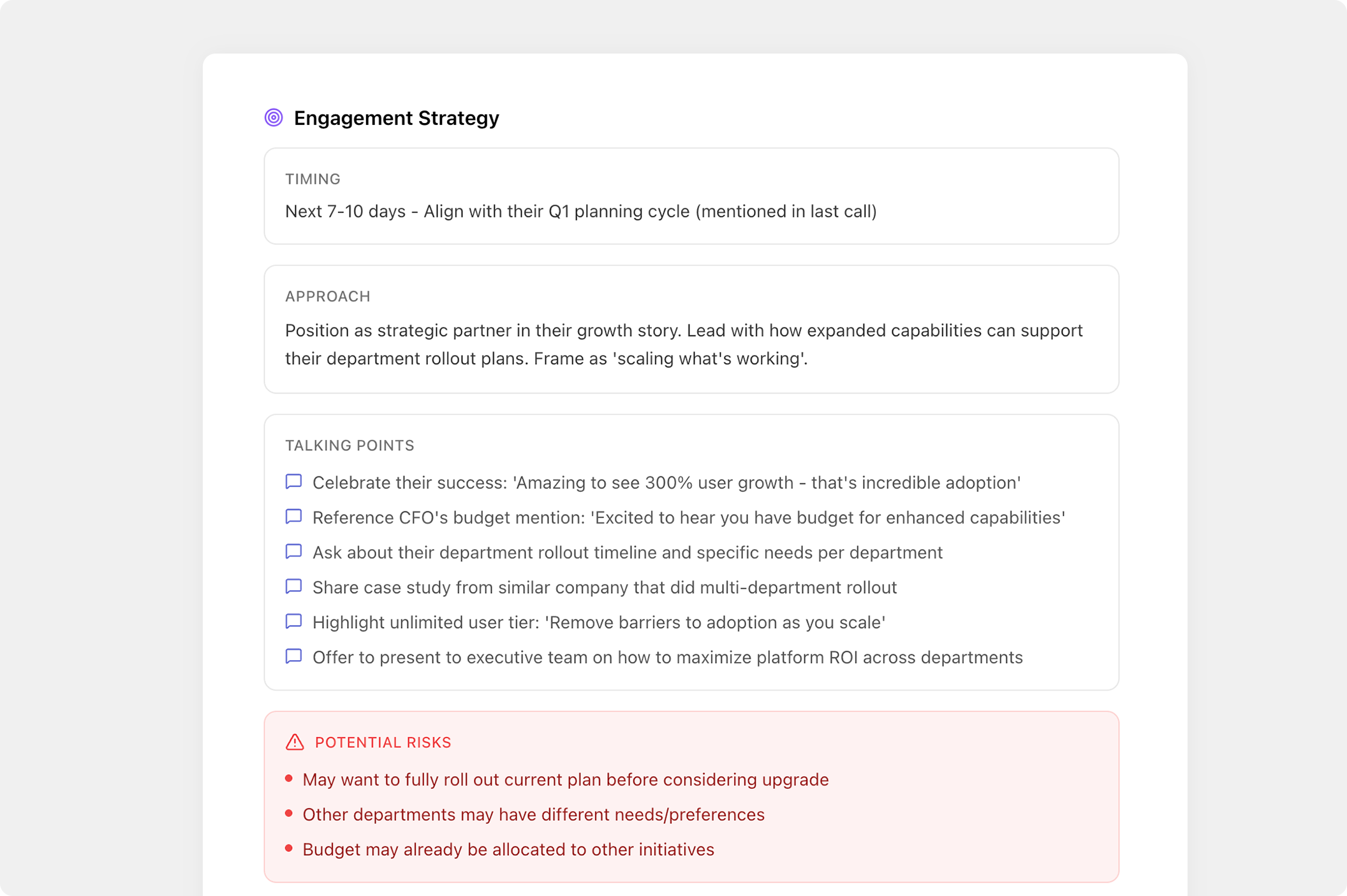
Task: Click chat icon beside 'Share case study'
Action: [293, 587]
